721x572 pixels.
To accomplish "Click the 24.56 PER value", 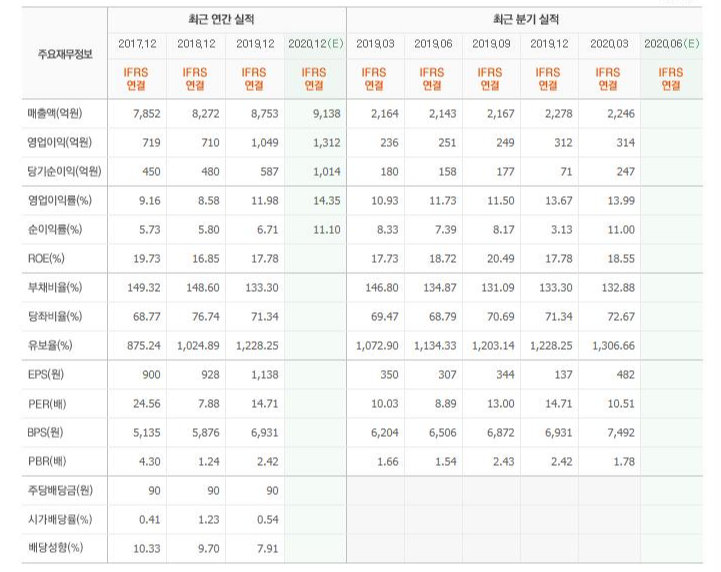I will (147, 403).
